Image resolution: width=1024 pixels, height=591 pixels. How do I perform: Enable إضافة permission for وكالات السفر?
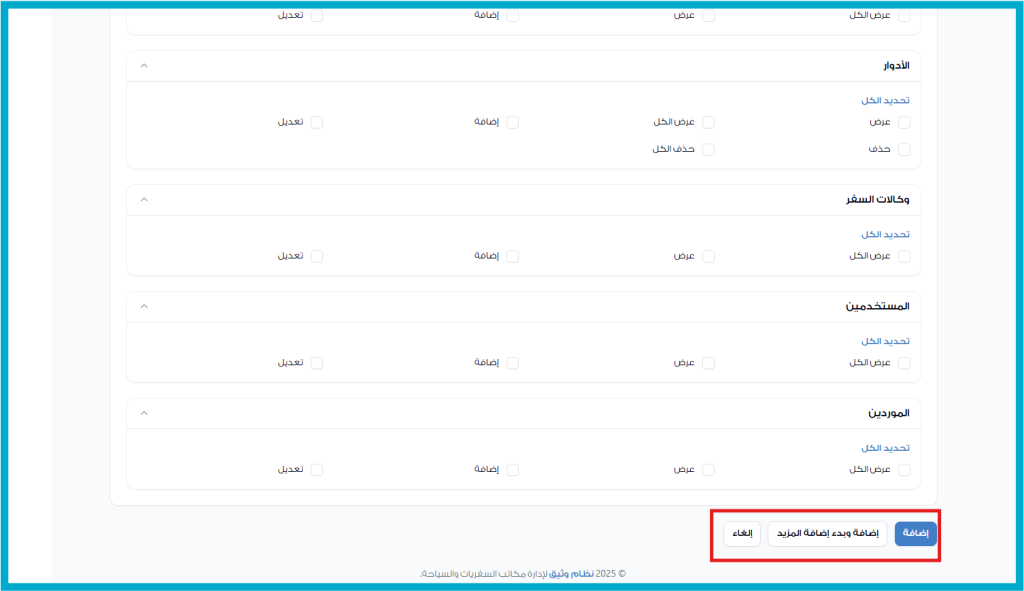pos(512,256)
